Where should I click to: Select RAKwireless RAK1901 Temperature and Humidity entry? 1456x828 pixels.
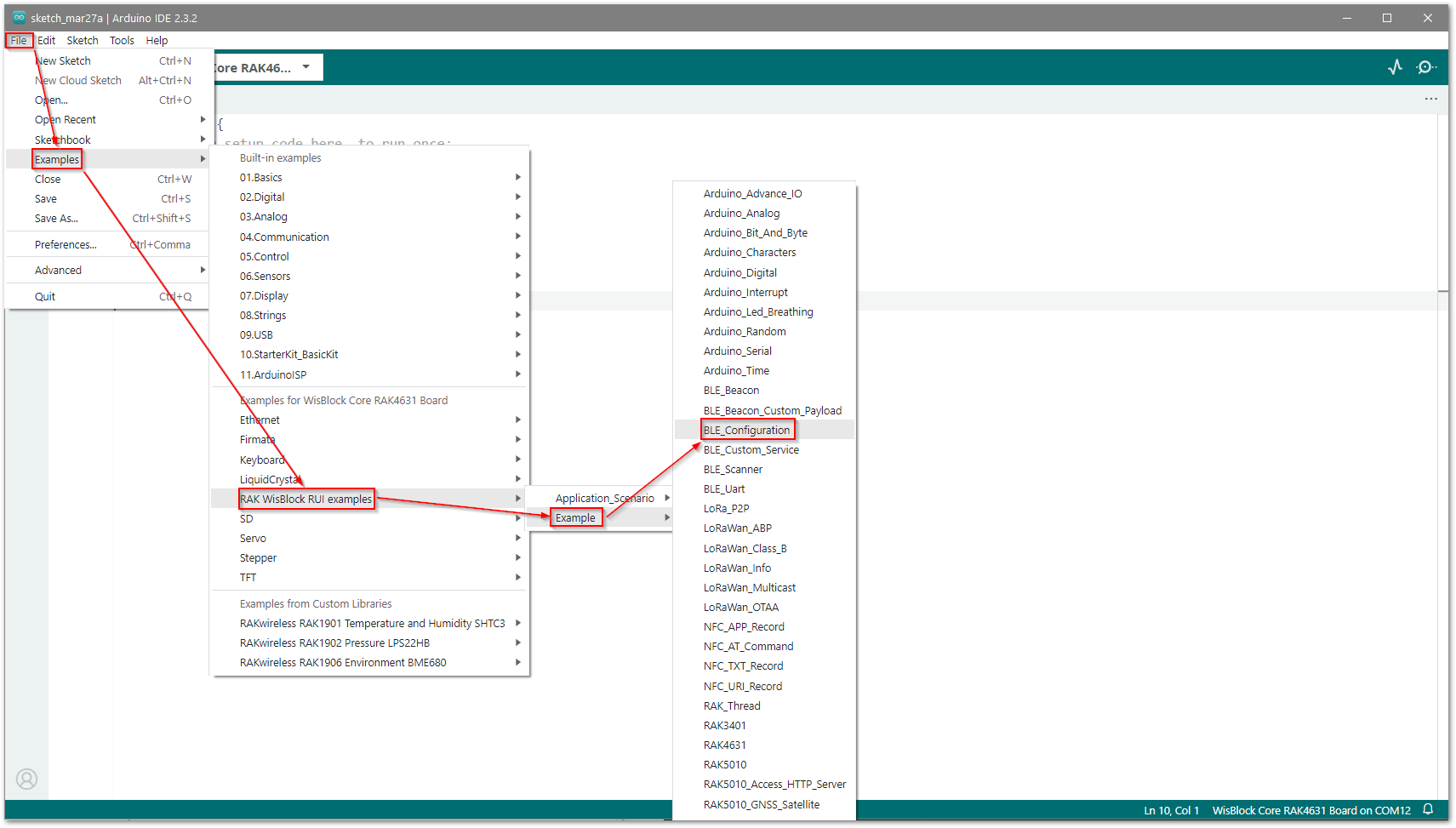click(x=370, y=623)
